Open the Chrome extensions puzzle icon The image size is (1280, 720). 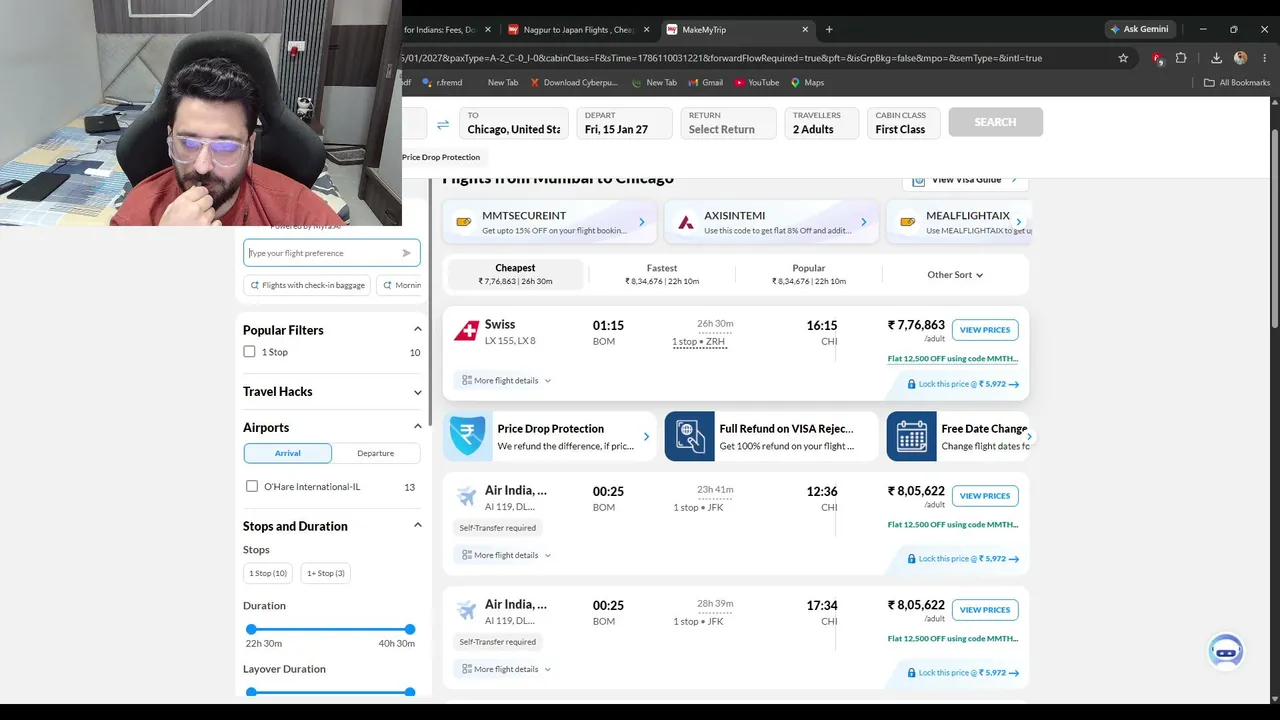click(x=1181, y=58)
